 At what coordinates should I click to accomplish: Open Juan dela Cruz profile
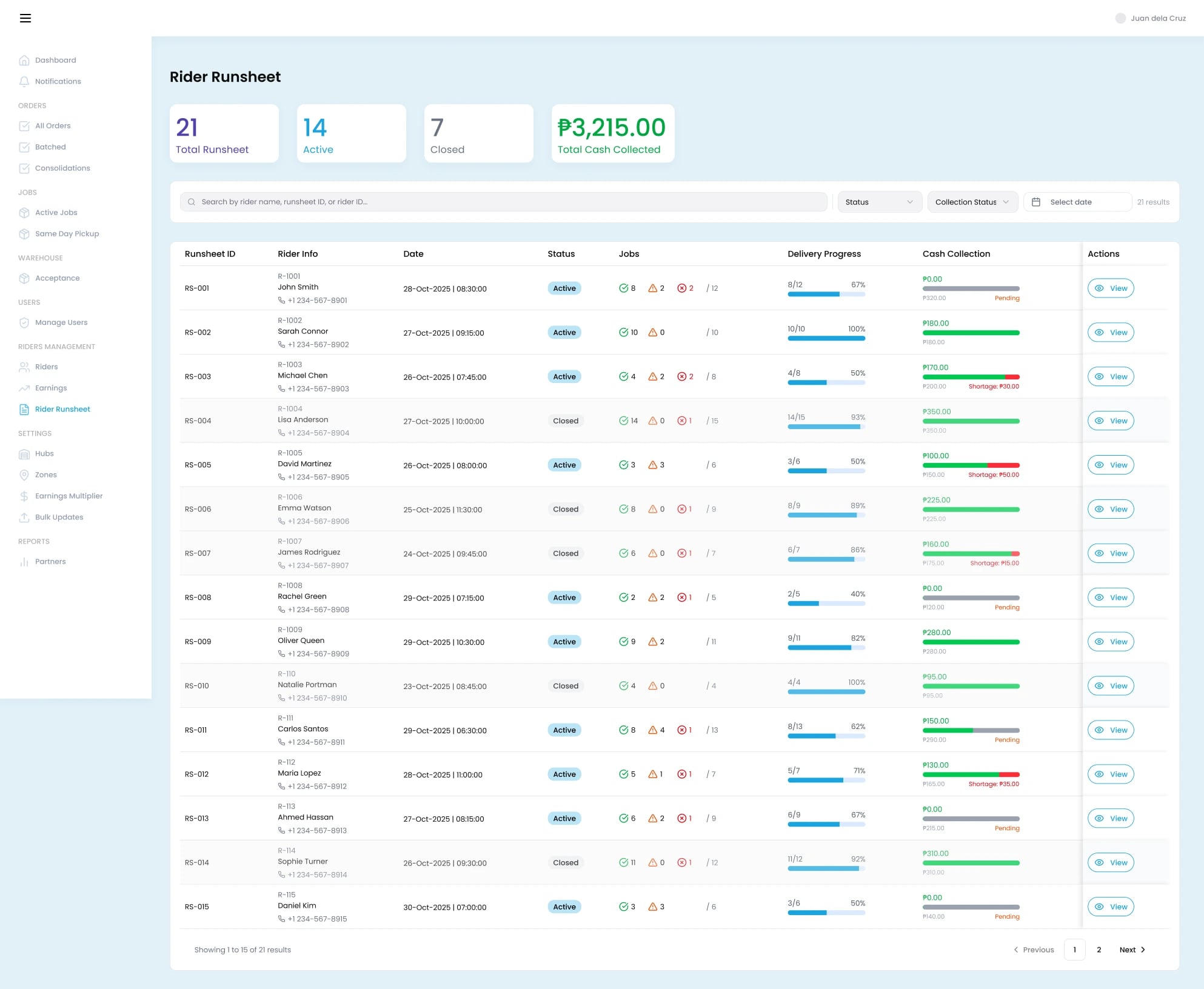click(1151, 18)
